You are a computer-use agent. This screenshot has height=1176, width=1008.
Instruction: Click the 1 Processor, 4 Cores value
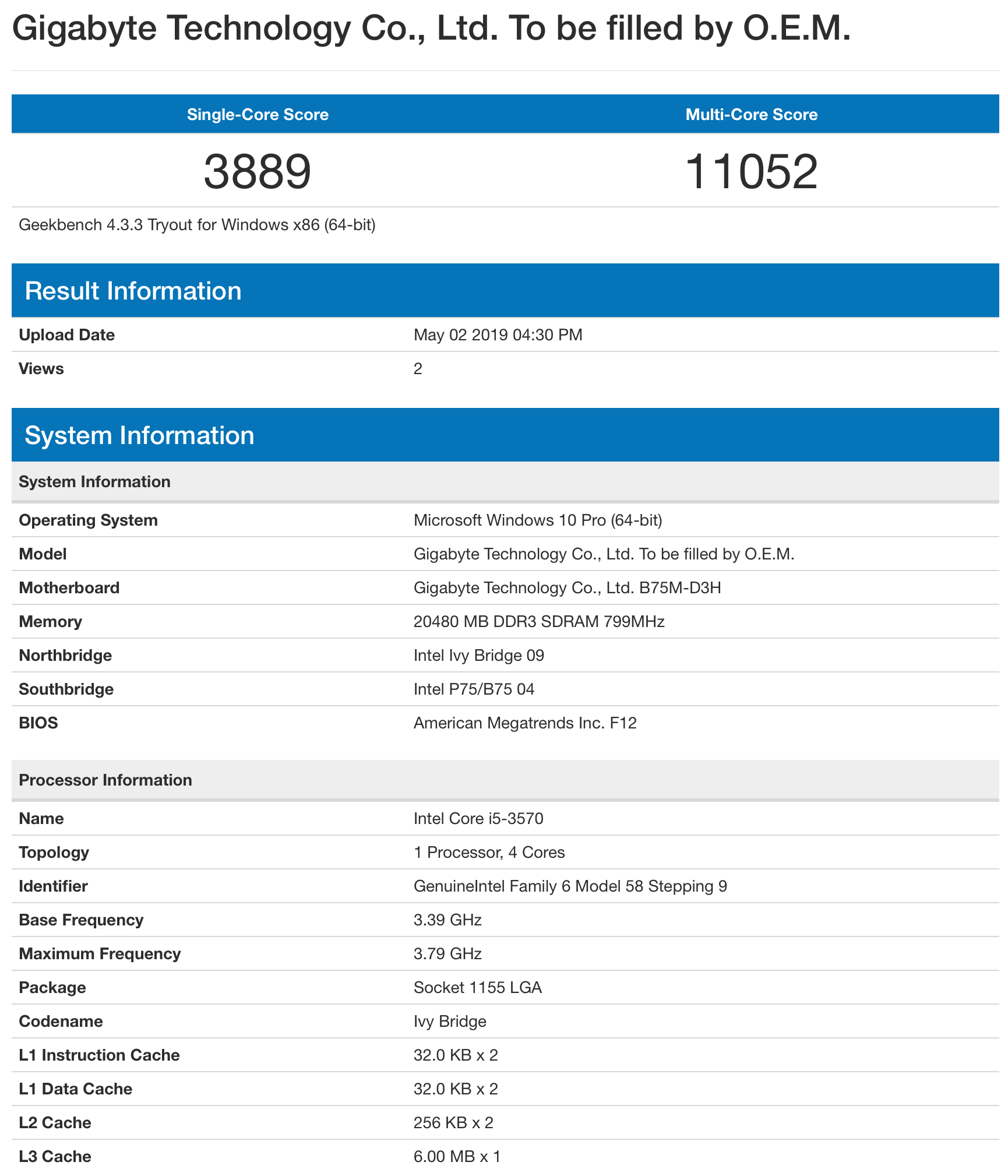489,853
